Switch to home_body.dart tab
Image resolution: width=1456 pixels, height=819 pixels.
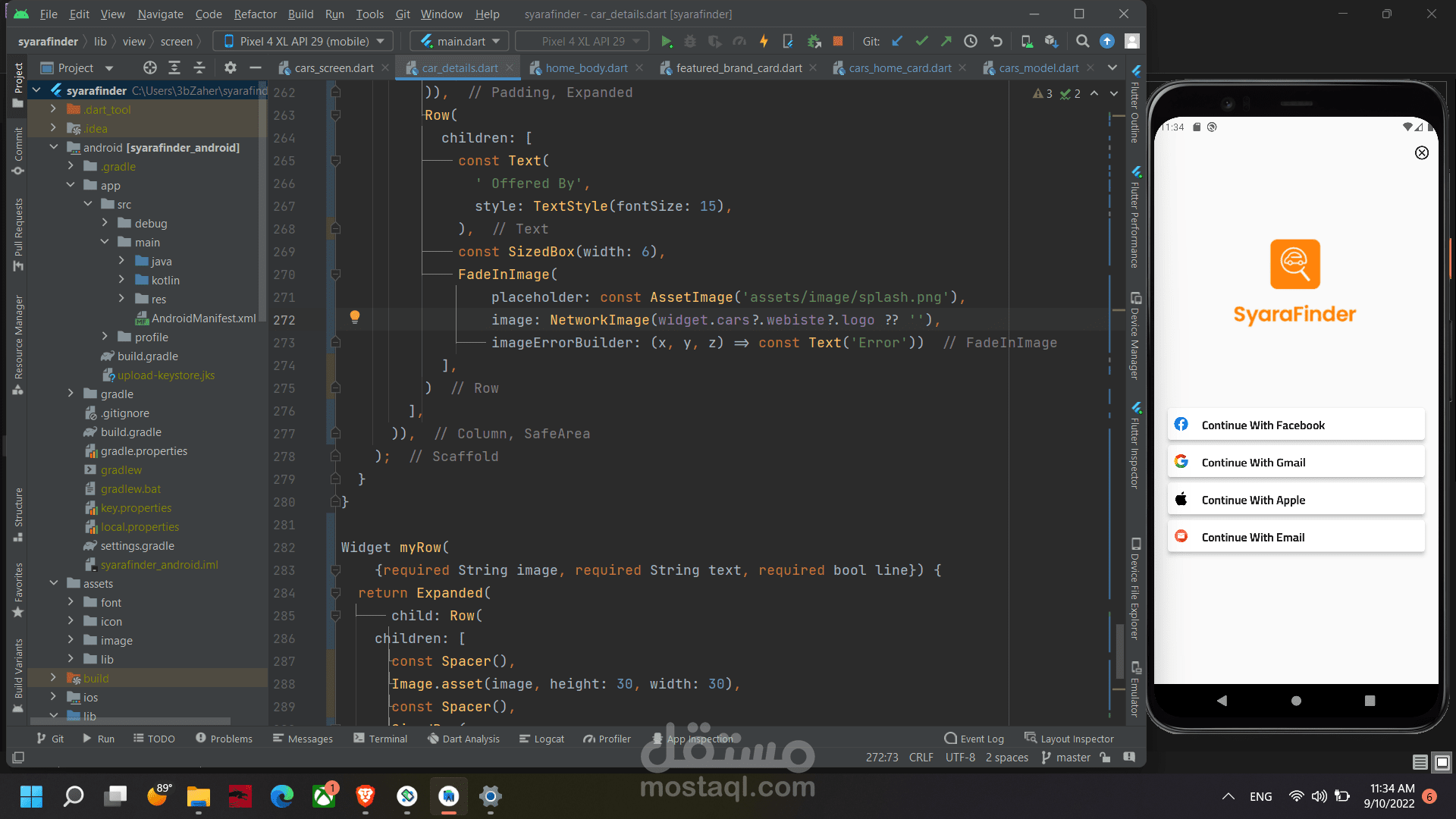pyautogui.click(x=586, y=68)
